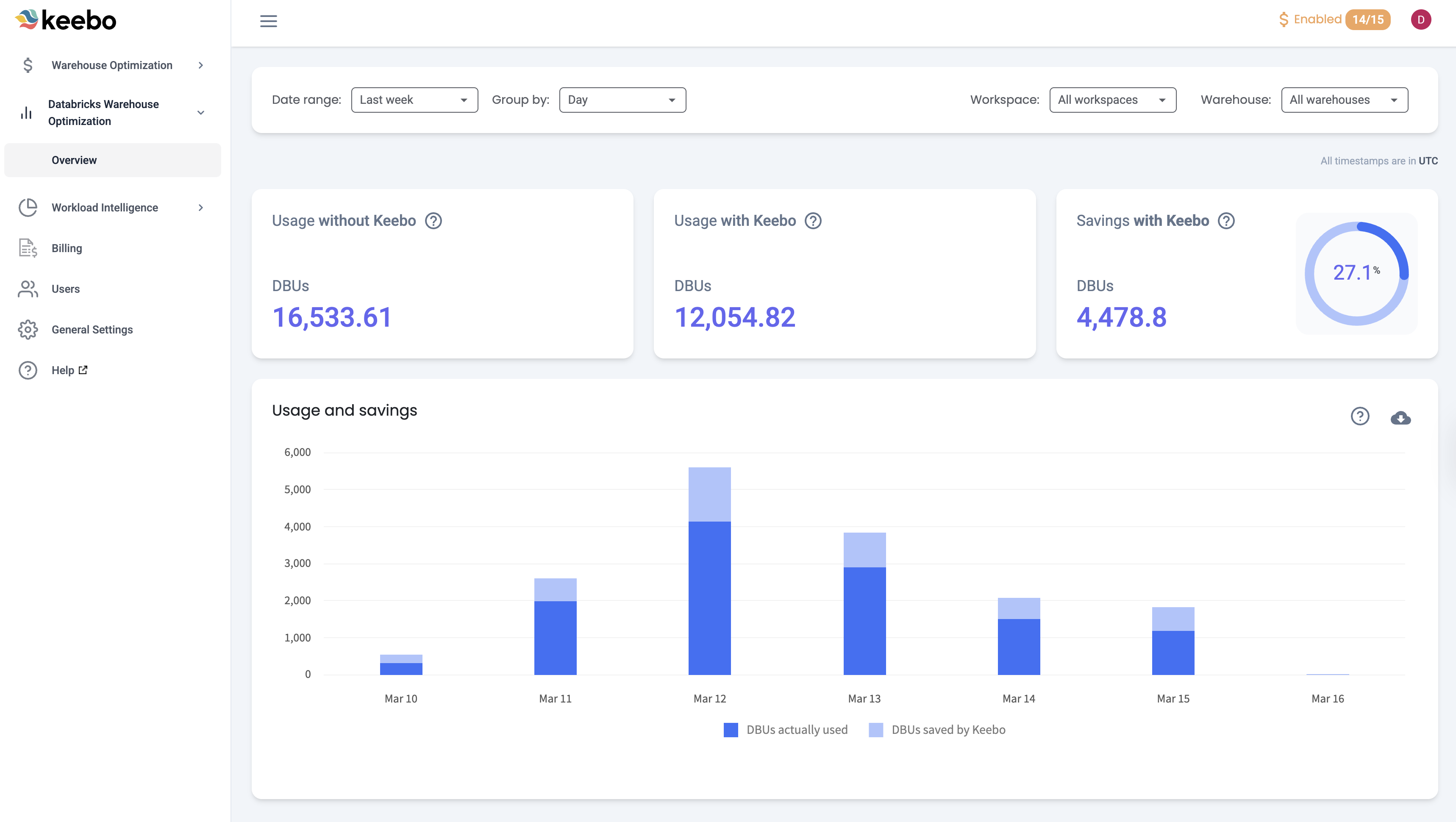Image resolution: width=1456 pixels, height=822 pixels.
Task: Open the All workspaces dropdown
Action: coord(1112,100)
